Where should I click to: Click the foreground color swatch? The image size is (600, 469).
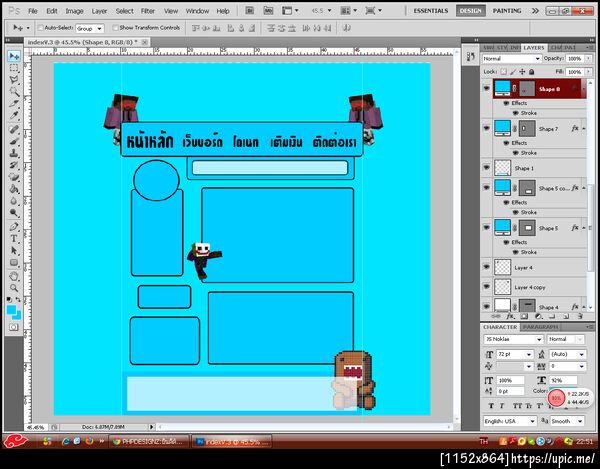point(11,309)
